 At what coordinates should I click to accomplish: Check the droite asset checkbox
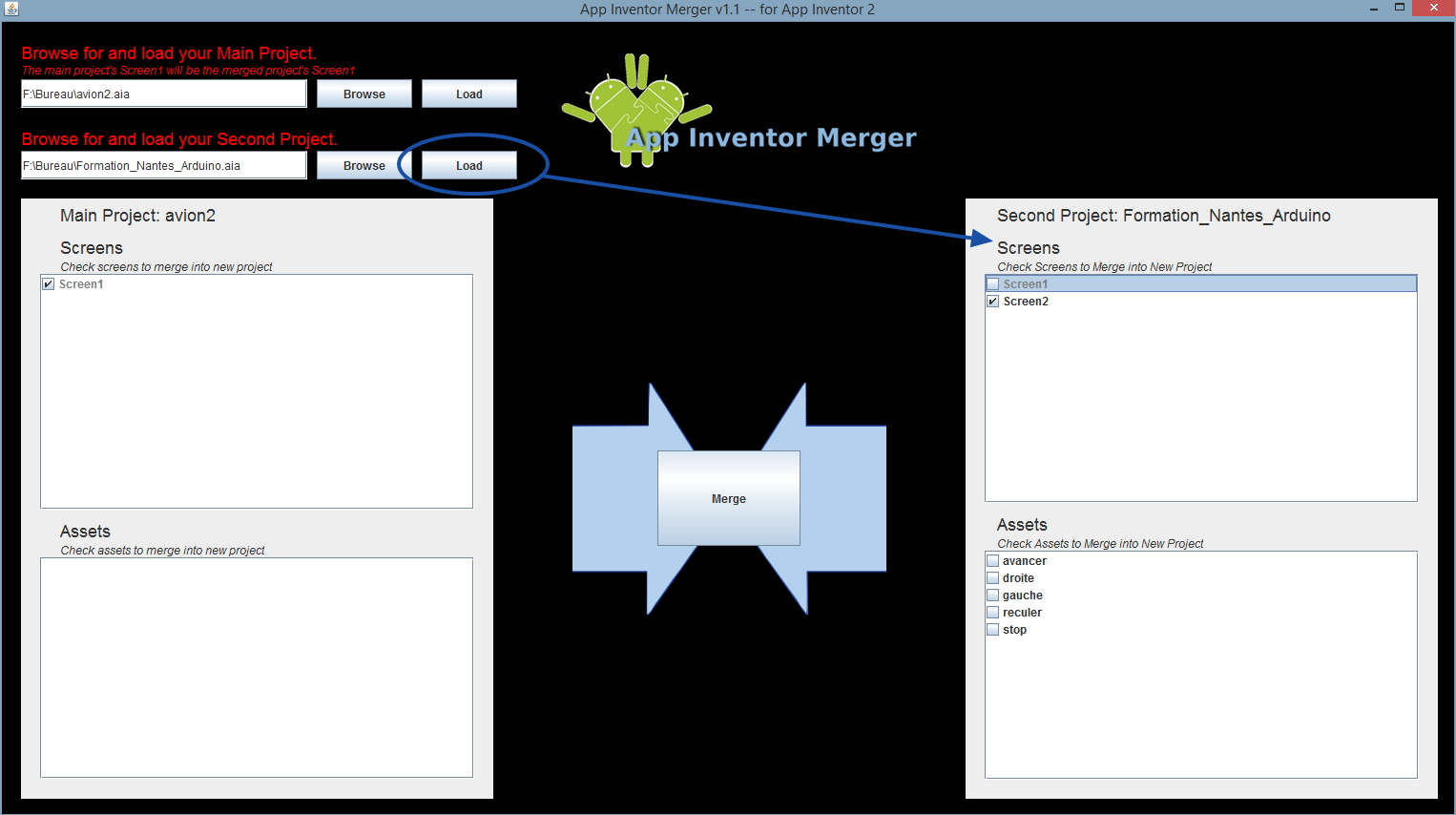[993, 578]
